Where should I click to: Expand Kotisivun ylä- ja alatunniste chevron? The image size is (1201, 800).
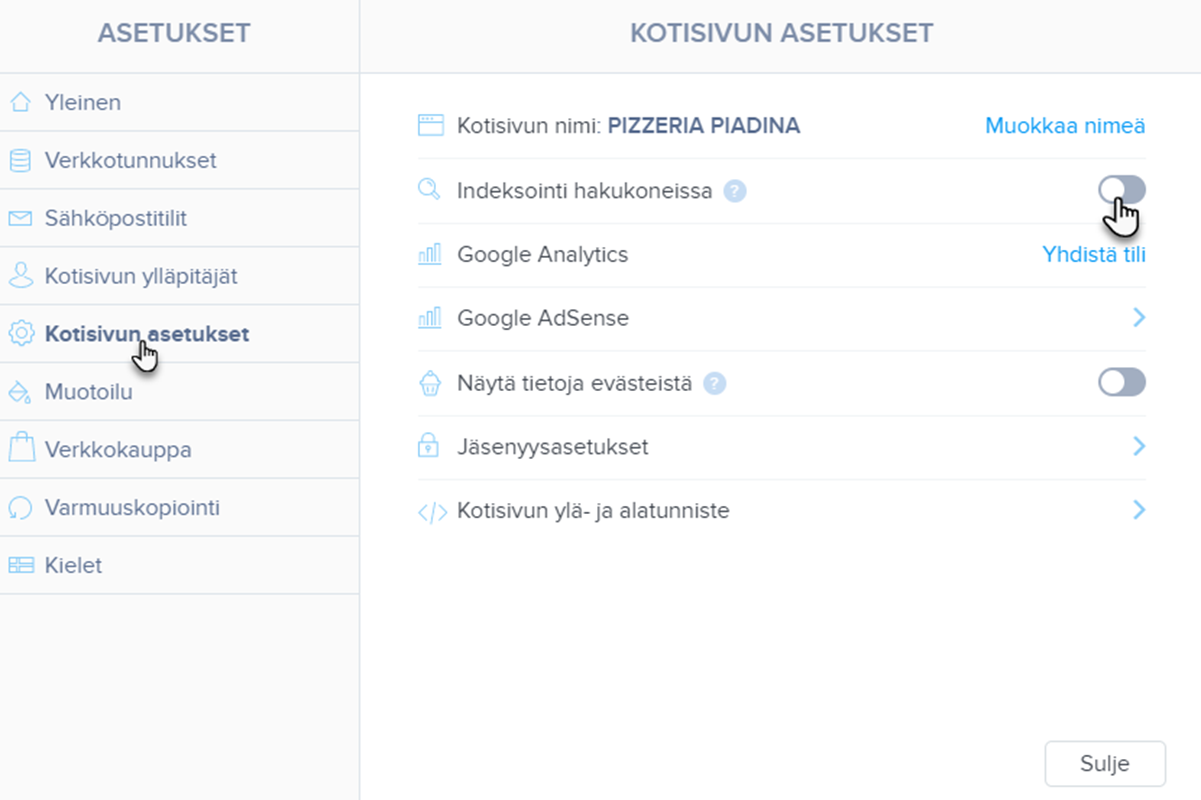1138,510
